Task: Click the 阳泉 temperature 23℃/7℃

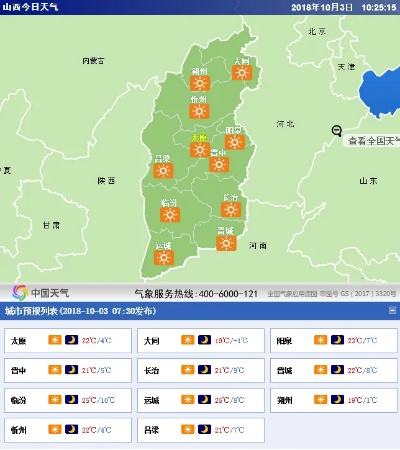Action: point(362,340)
